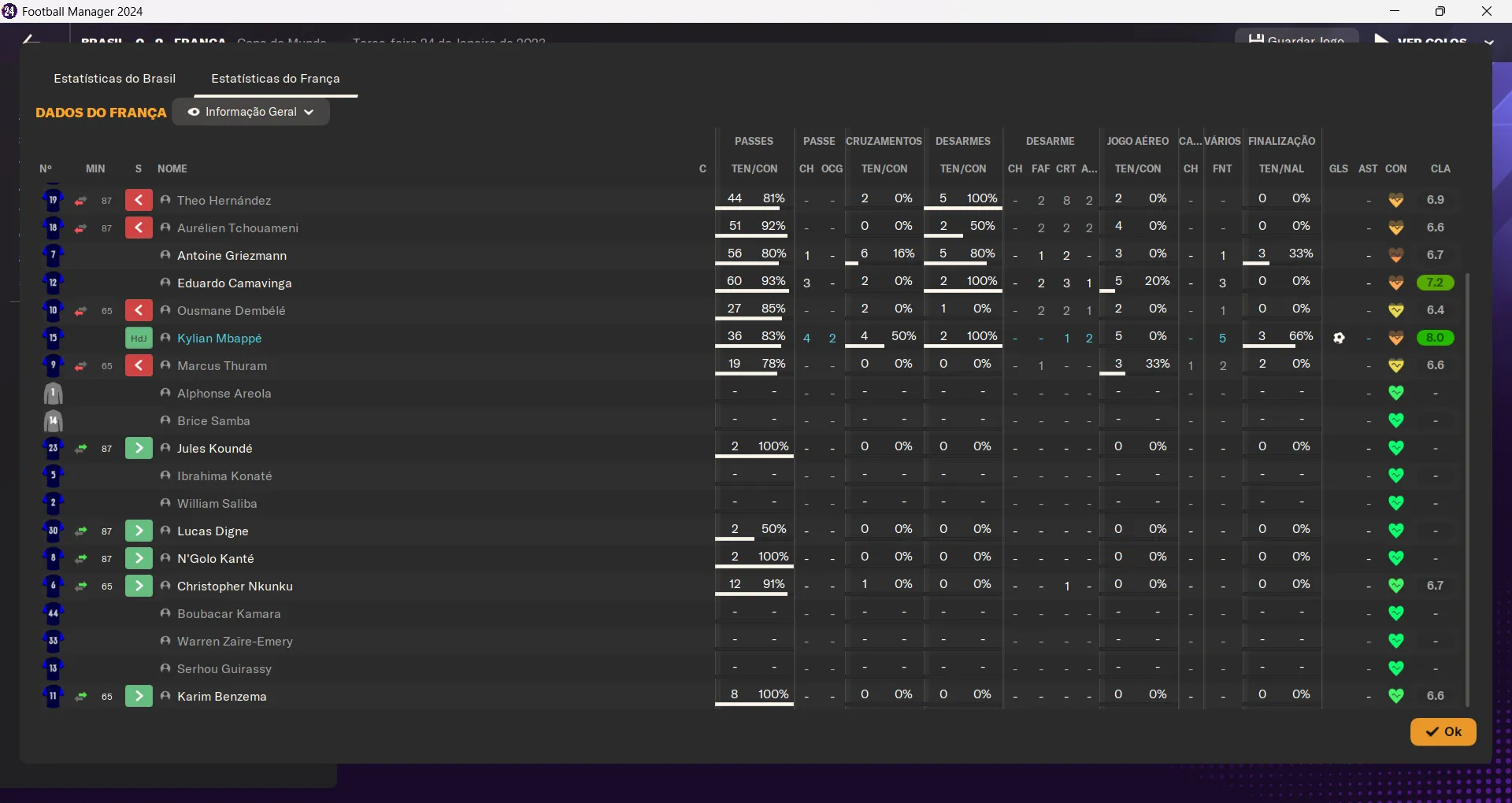Click Karim Benzema's green substitution arrow
Image resolution: width=1512 pixels, height=803 pixels.
coord(139,697)
